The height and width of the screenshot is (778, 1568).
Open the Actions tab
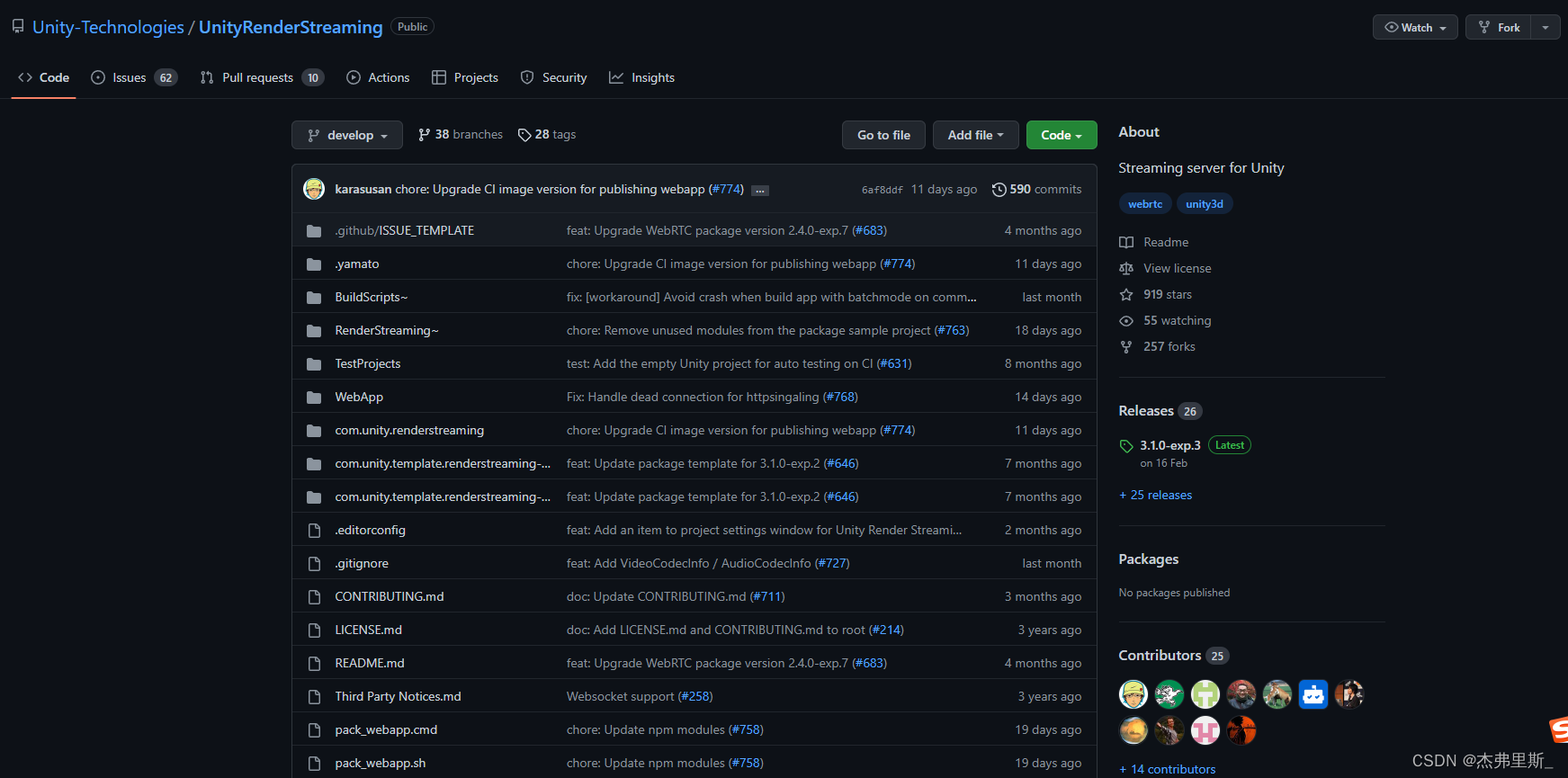tap(378, 77)
